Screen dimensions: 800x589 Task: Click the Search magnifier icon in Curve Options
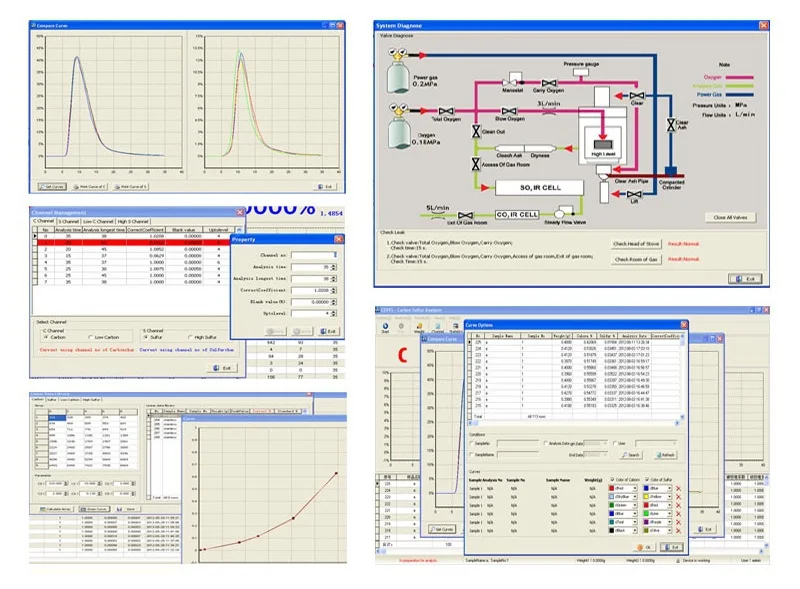tap(628, 455)
